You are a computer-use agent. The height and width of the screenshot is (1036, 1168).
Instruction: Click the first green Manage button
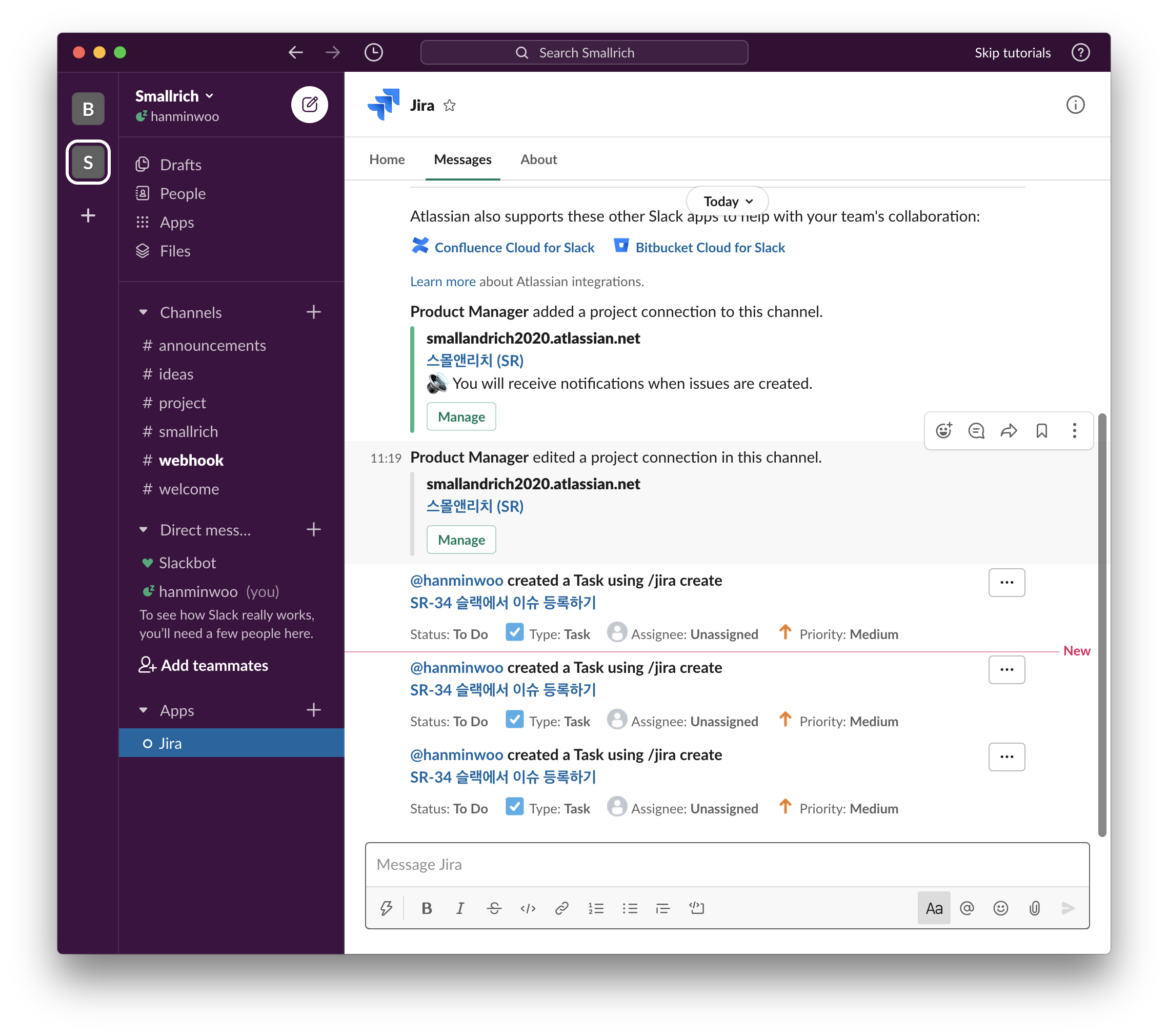click(460, 416)
